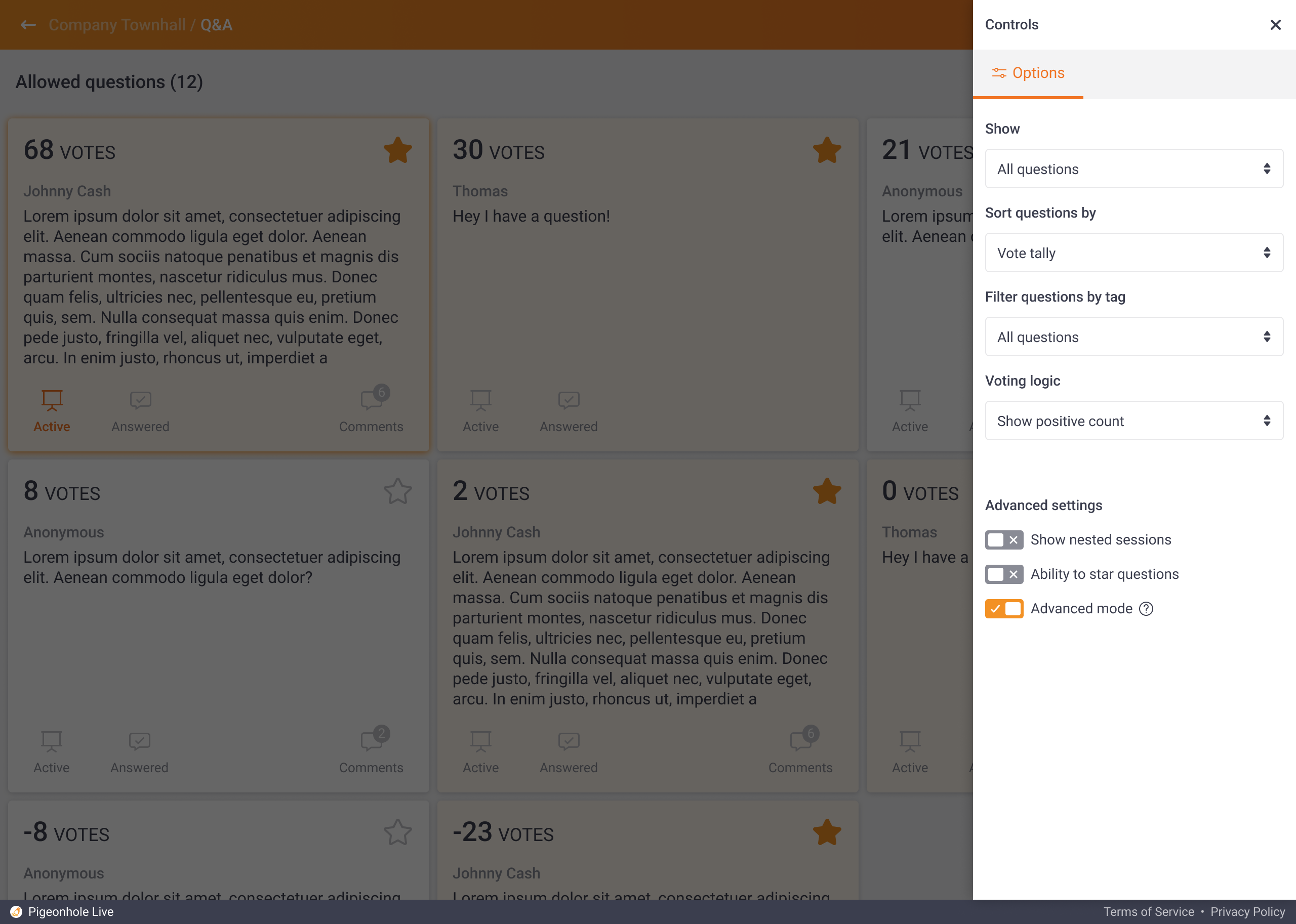The image size is (1296, 924).
Task: Open Comments on the 2 votes card
Action: (x=800, y=751)
